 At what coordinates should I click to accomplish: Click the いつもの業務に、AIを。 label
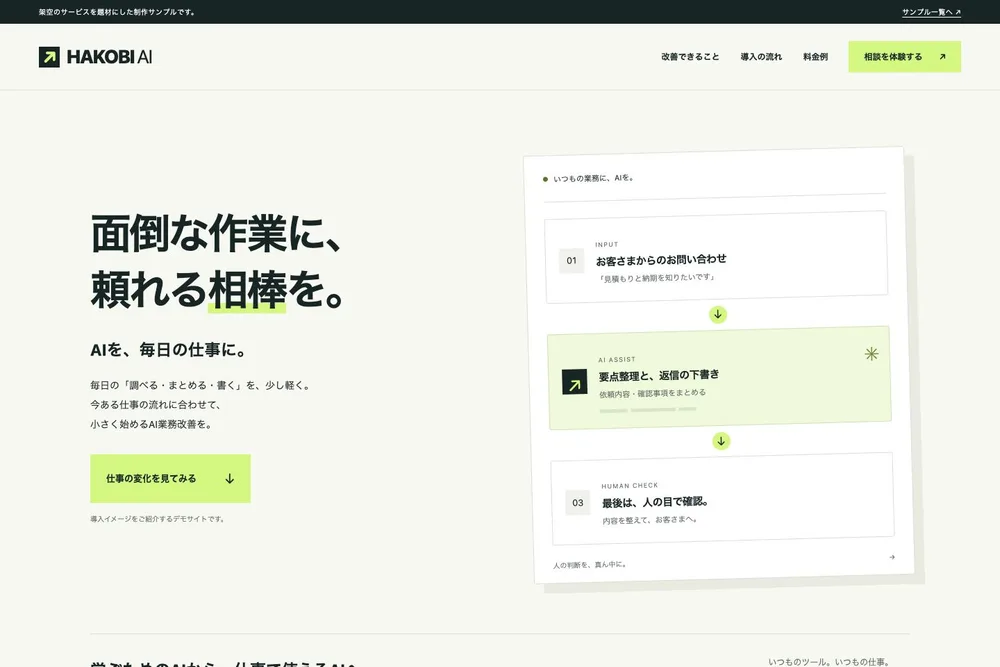coord(594,178)
